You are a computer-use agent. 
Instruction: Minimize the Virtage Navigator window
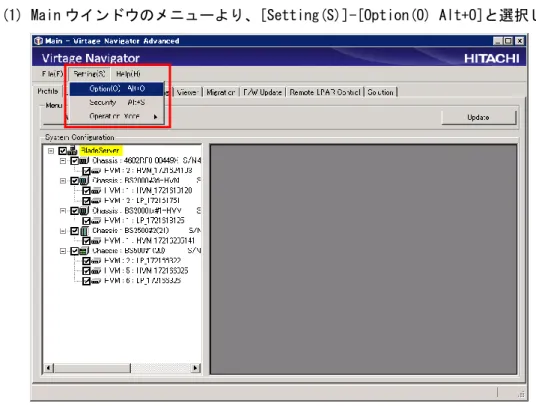pos(498,41)
